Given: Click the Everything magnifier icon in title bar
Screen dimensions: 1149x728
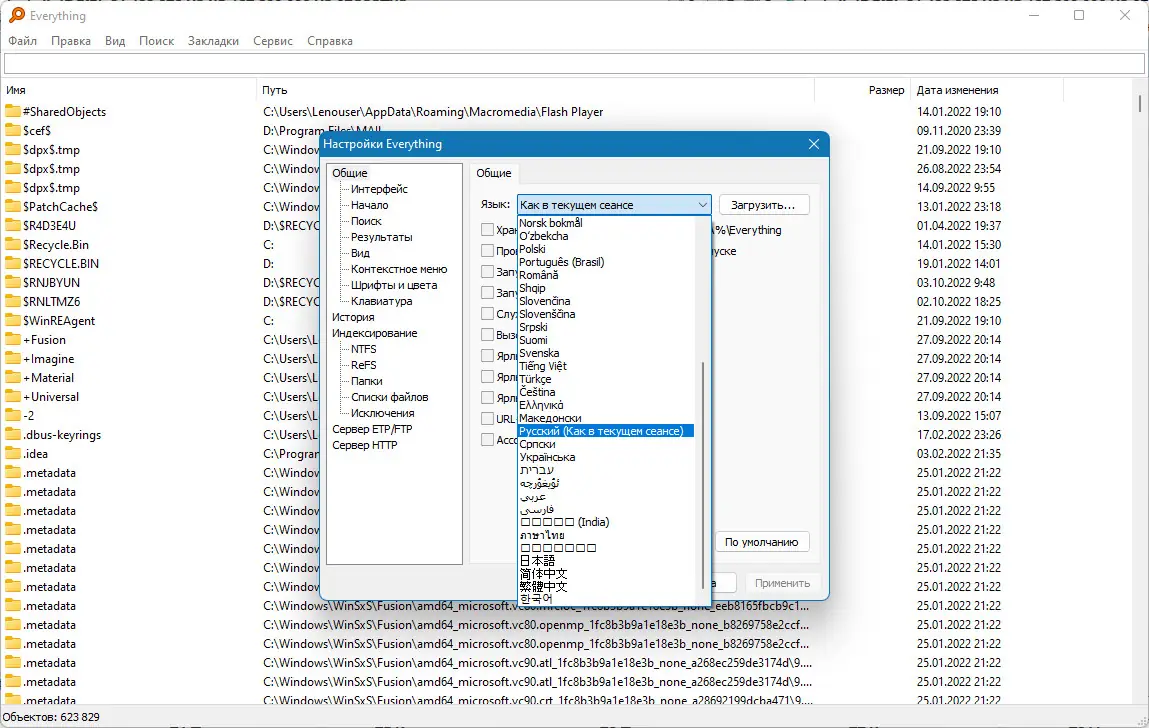Looking at the screenshot, I should point(17,15).
